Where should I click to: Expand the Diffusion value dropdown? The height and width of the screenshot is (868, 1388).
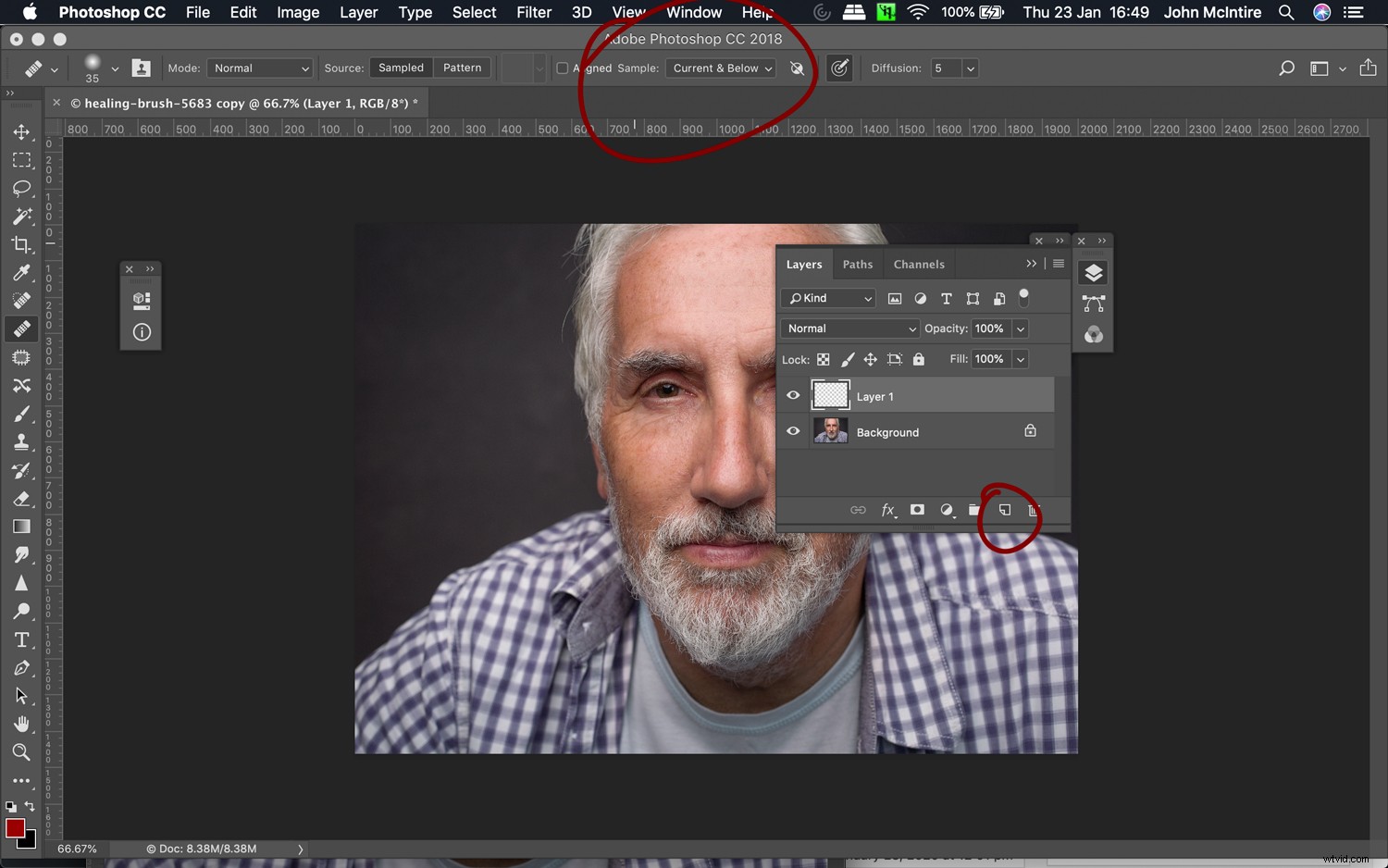click(x=970, y=68)
